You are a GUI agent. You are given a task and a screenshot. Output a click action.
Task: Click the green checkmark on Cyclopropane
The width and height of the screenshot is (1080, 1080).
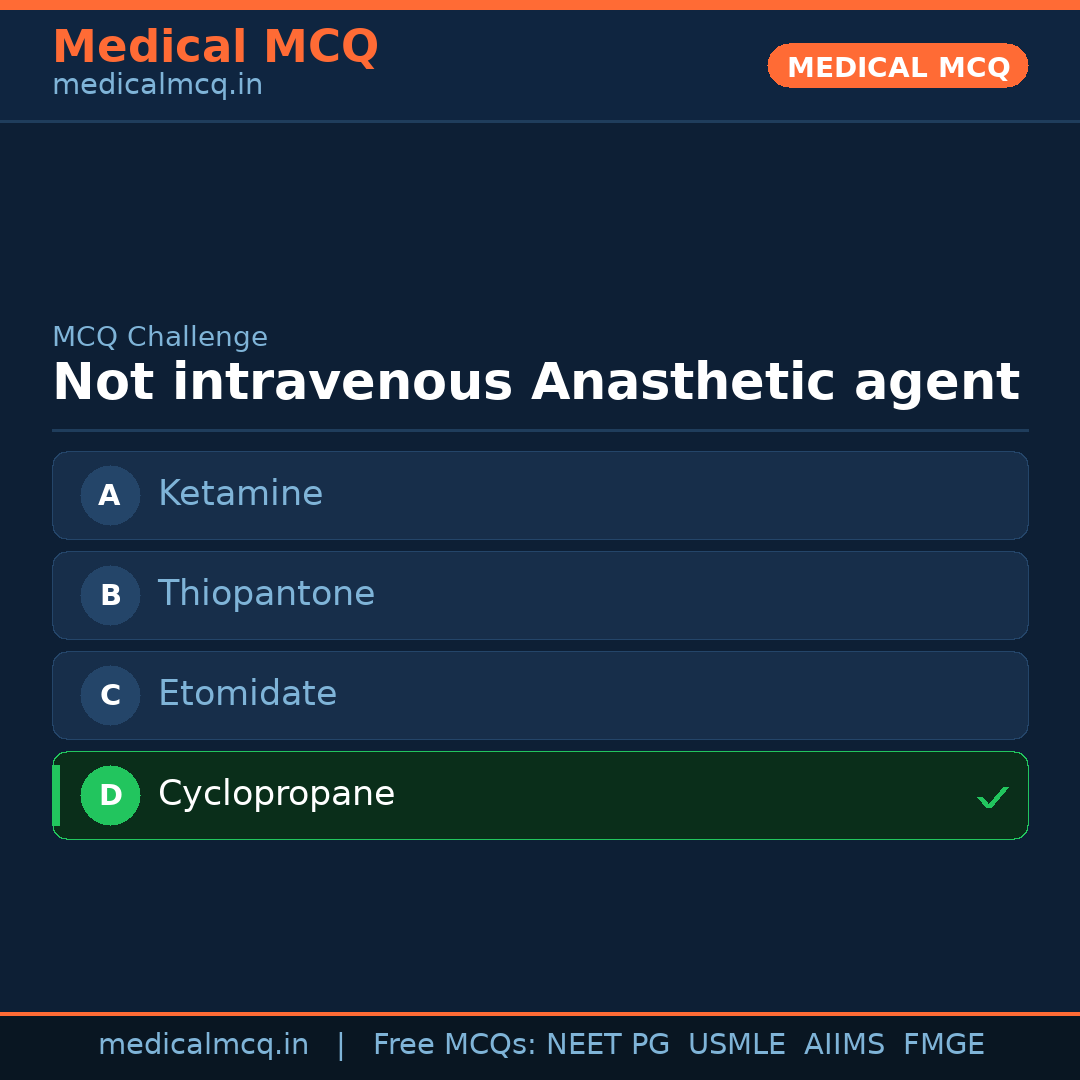(992, 797)
